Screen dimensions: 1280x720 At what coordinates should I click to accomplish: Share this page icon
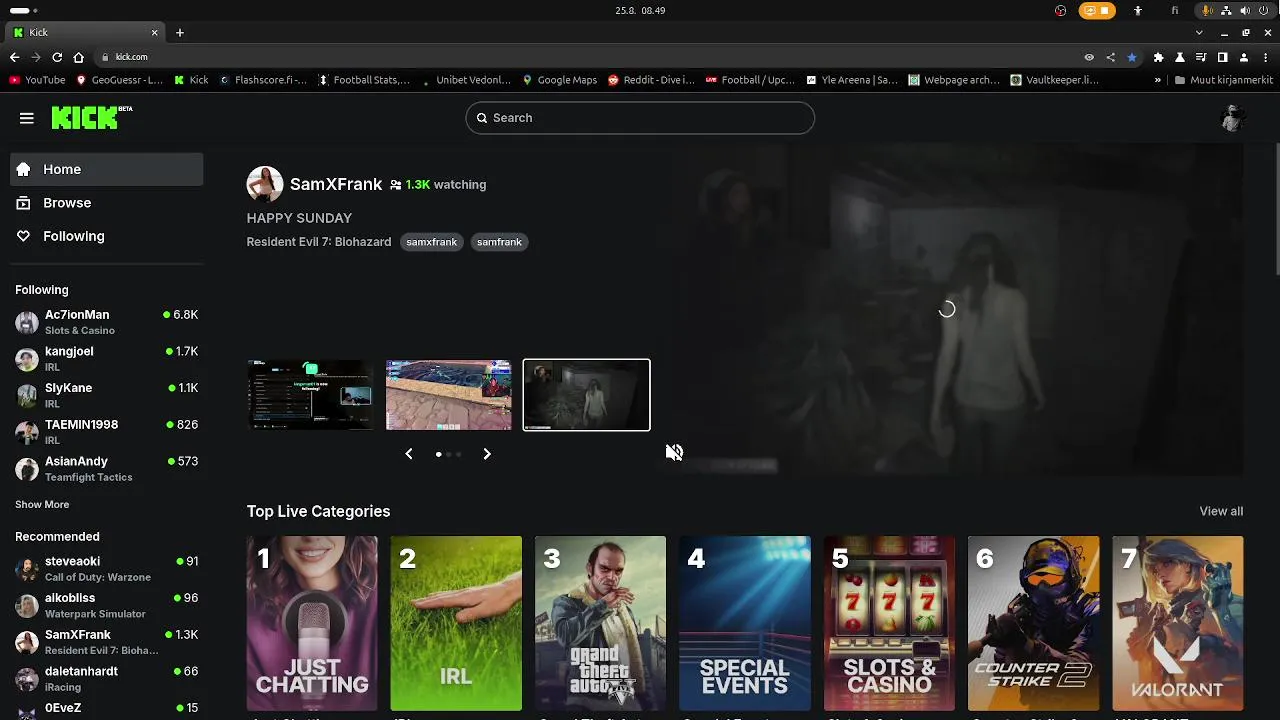1110,57
